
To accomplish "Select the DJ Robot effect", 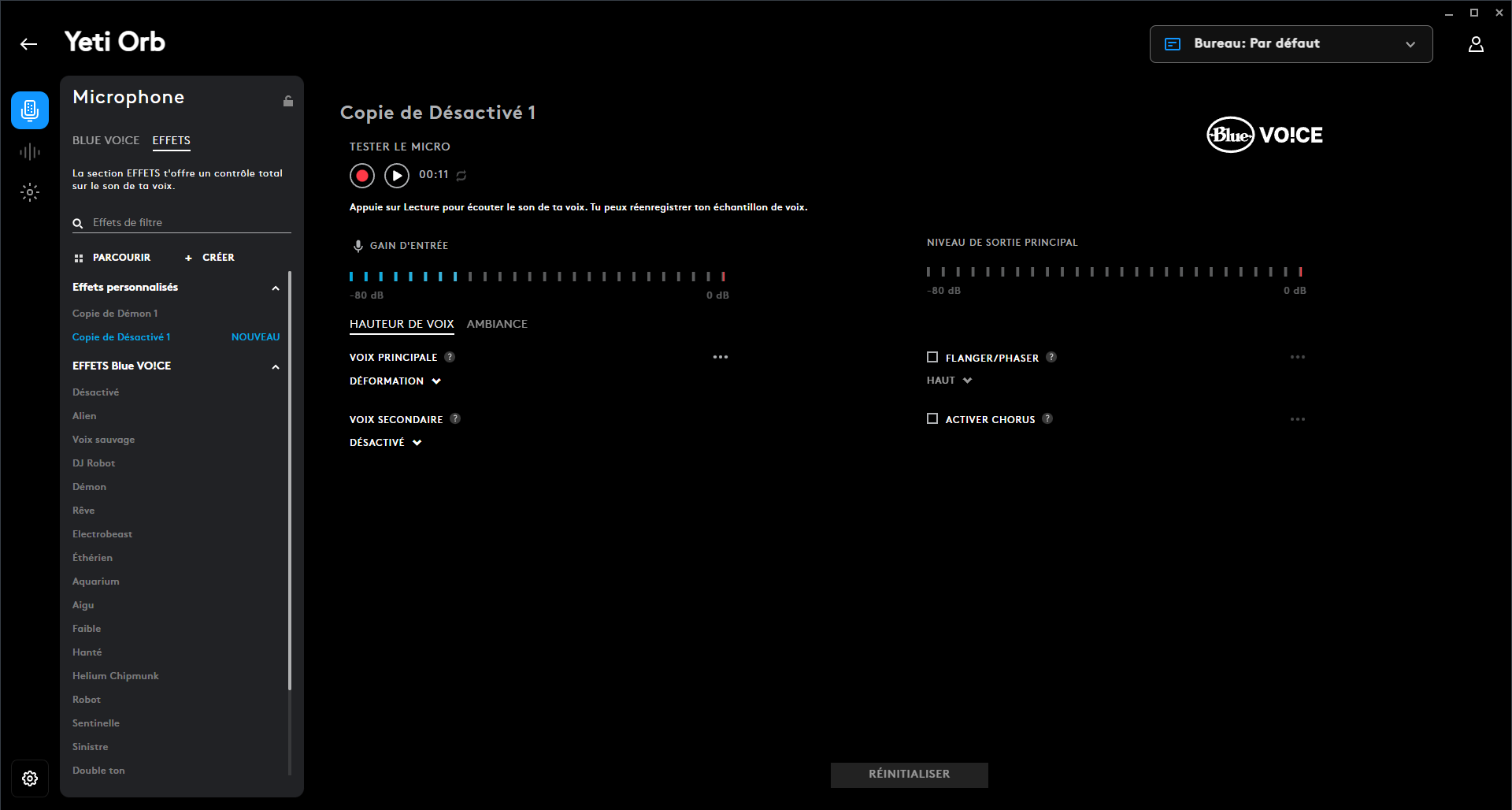I will 94,463.
